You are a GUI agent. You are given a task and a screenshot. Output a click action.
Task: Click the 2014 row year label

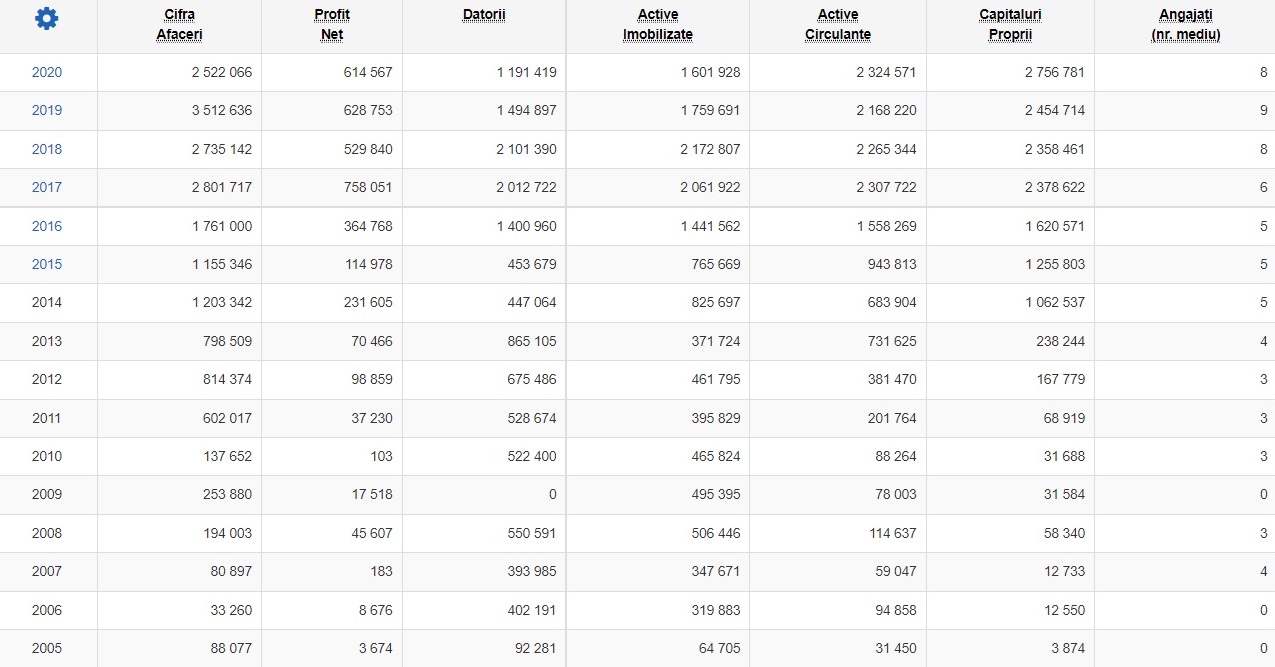(47, 302)
